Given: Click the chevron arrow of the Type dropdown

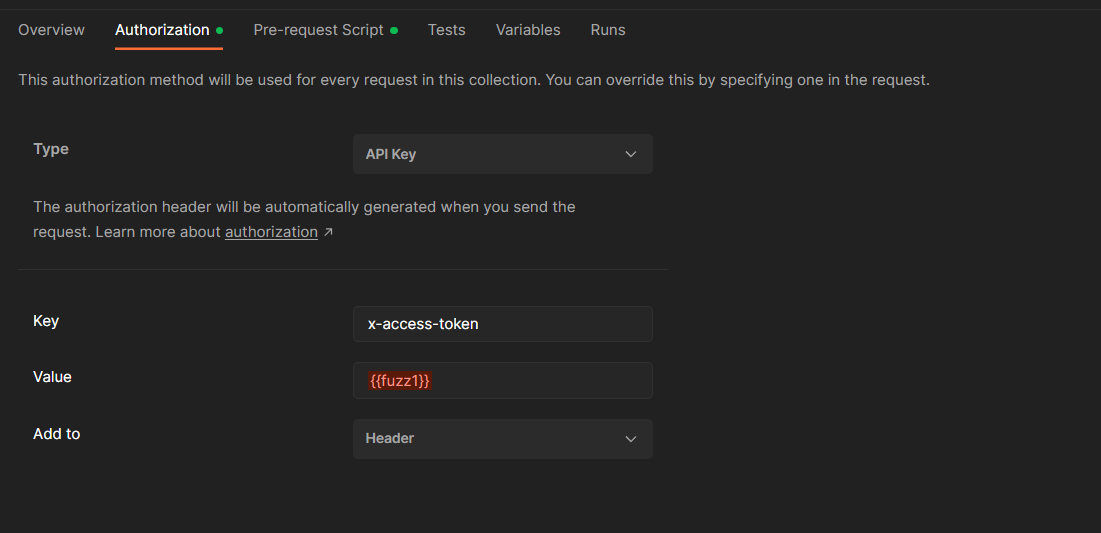Looking at the screenshot, I should 631,154.
